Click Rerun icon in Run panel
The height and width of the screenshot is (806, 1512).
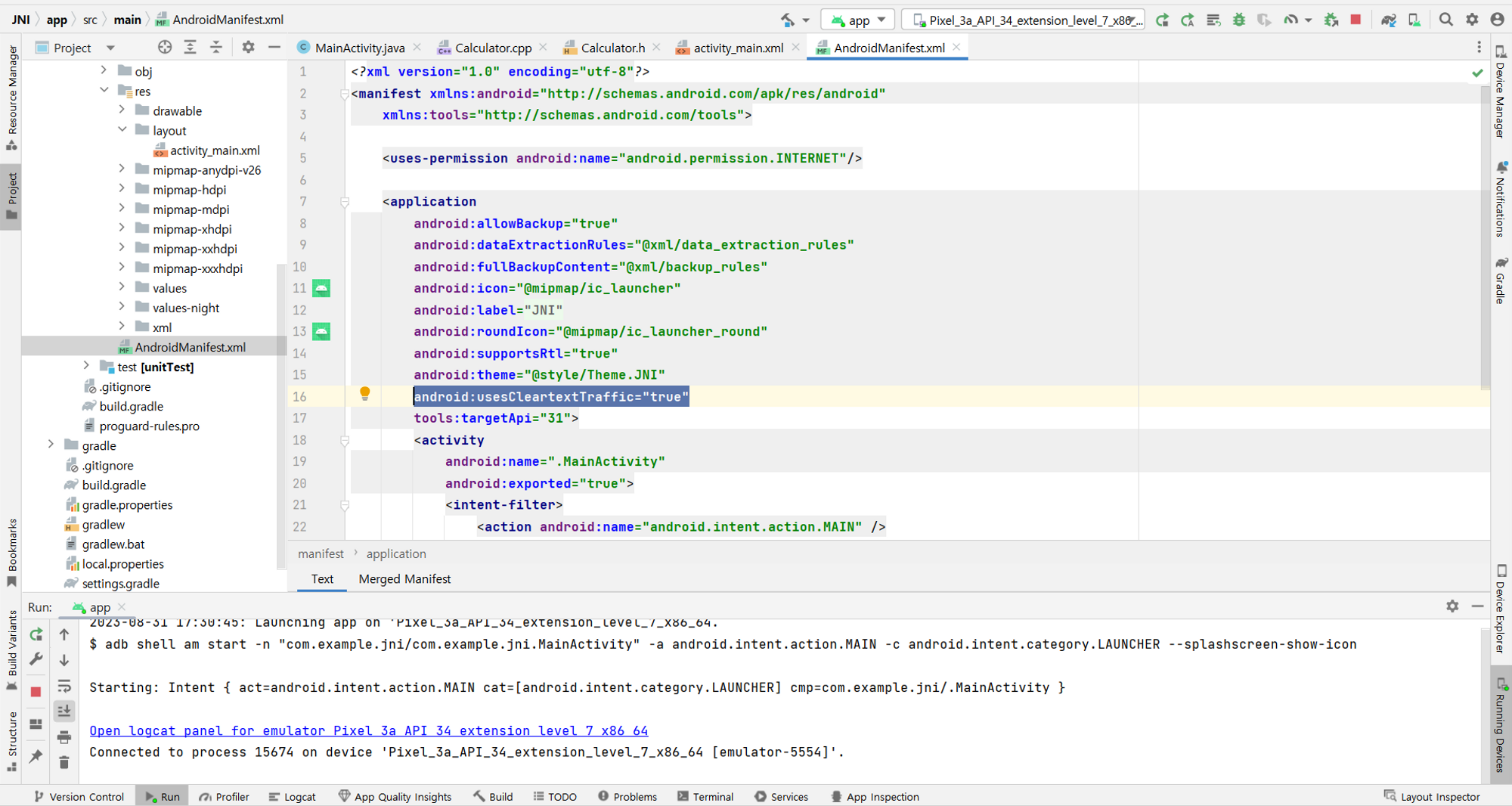[x=36, y=634]
